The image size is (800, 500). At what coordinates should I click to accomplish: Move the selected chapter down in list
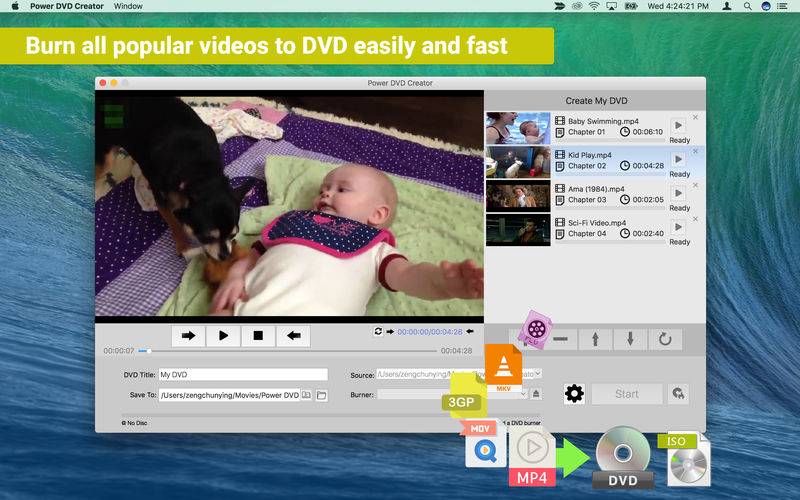630,339
